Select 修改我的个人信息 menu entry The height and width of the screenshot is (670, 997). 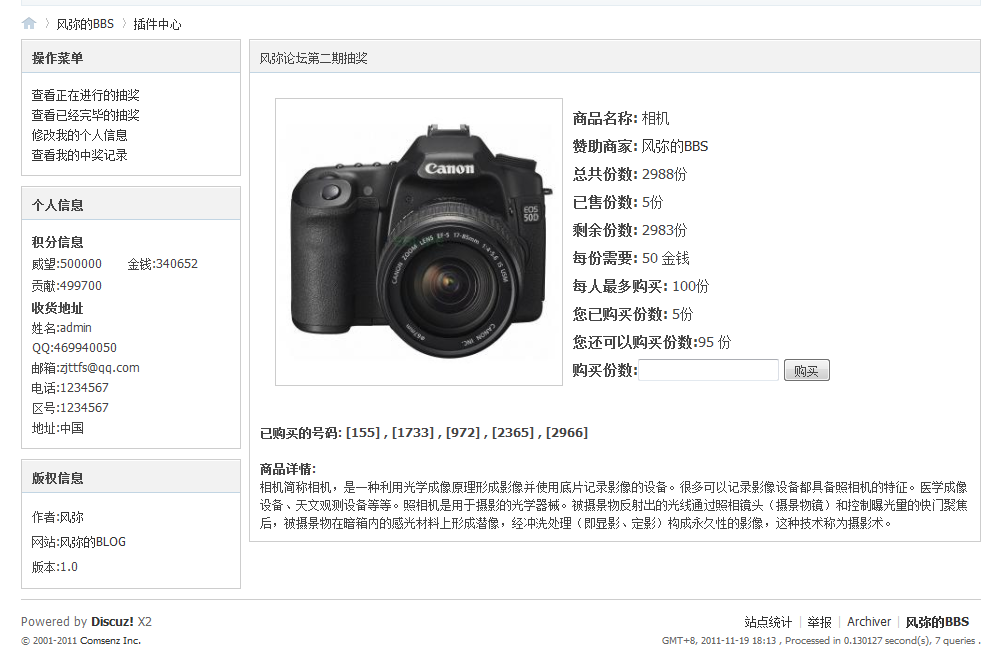pyautogui.click(x=79, y=135)
